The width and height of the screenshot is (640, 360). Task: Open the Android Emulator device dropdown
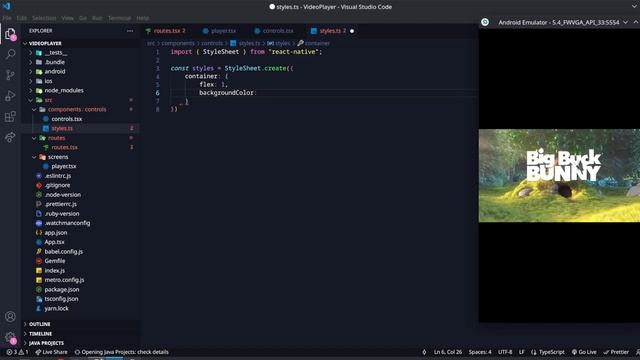pos(625,22)
